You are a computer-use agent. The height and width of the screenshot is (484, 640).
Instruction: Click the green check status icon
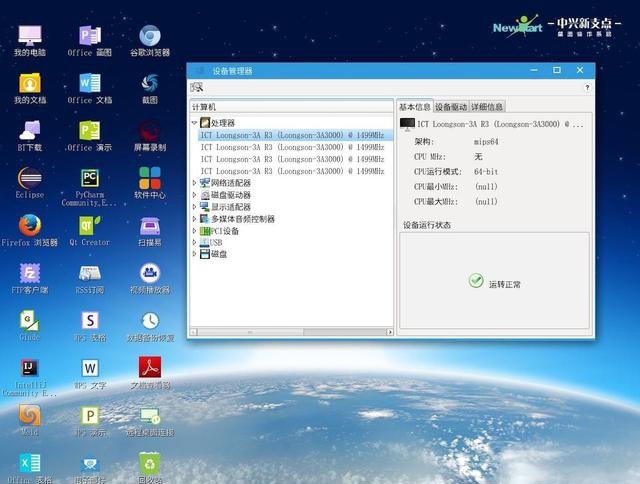[x=476, y=281]
